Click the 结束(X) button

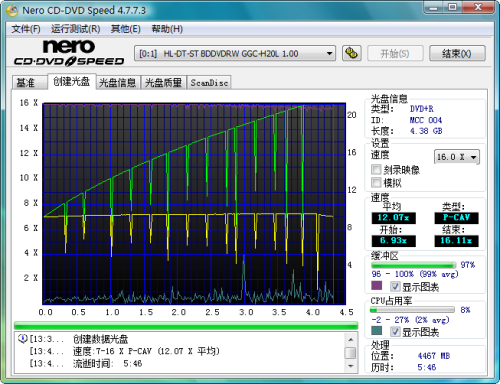[457, 53]
